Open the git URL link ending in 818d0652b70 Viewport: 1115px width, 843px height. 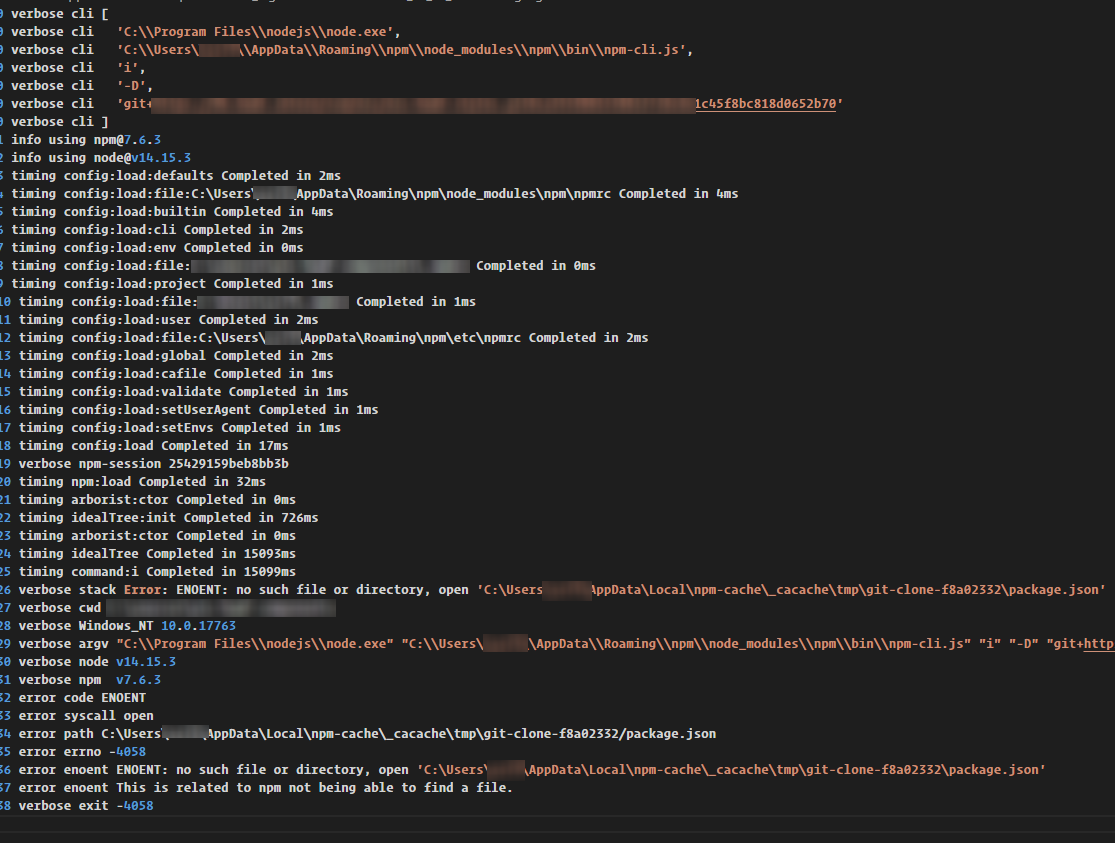[x=765, y=104]
